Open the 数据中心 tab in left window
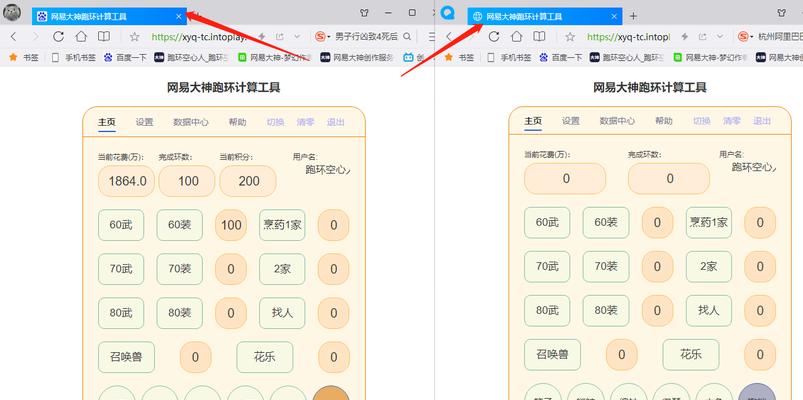803x400 pixels. point(191,122)
